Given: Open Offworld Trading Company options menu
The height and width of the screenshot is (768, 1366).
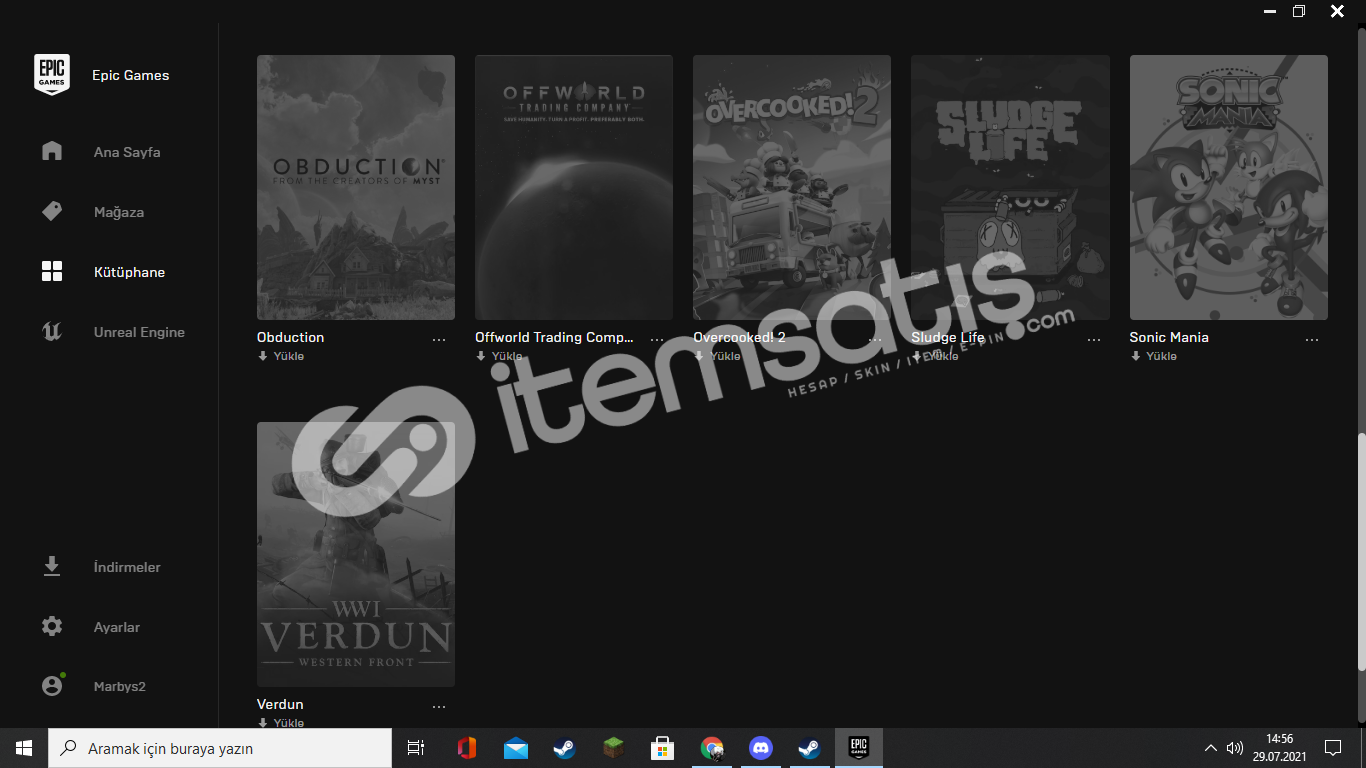Looking at the screenshot, I should tap(657, 340).
